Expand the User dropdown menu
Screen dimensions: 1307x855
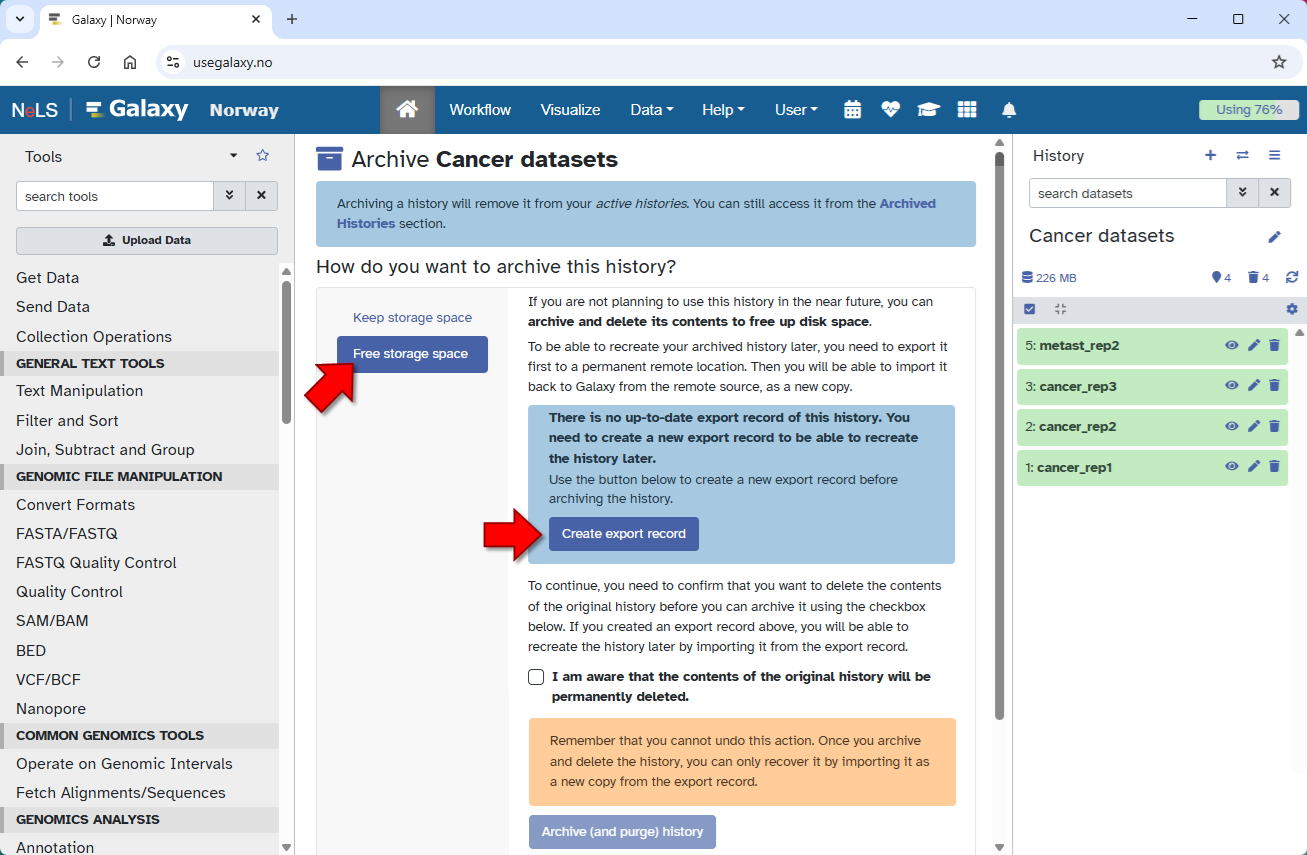pyautogui.click(x=795, y=110)
